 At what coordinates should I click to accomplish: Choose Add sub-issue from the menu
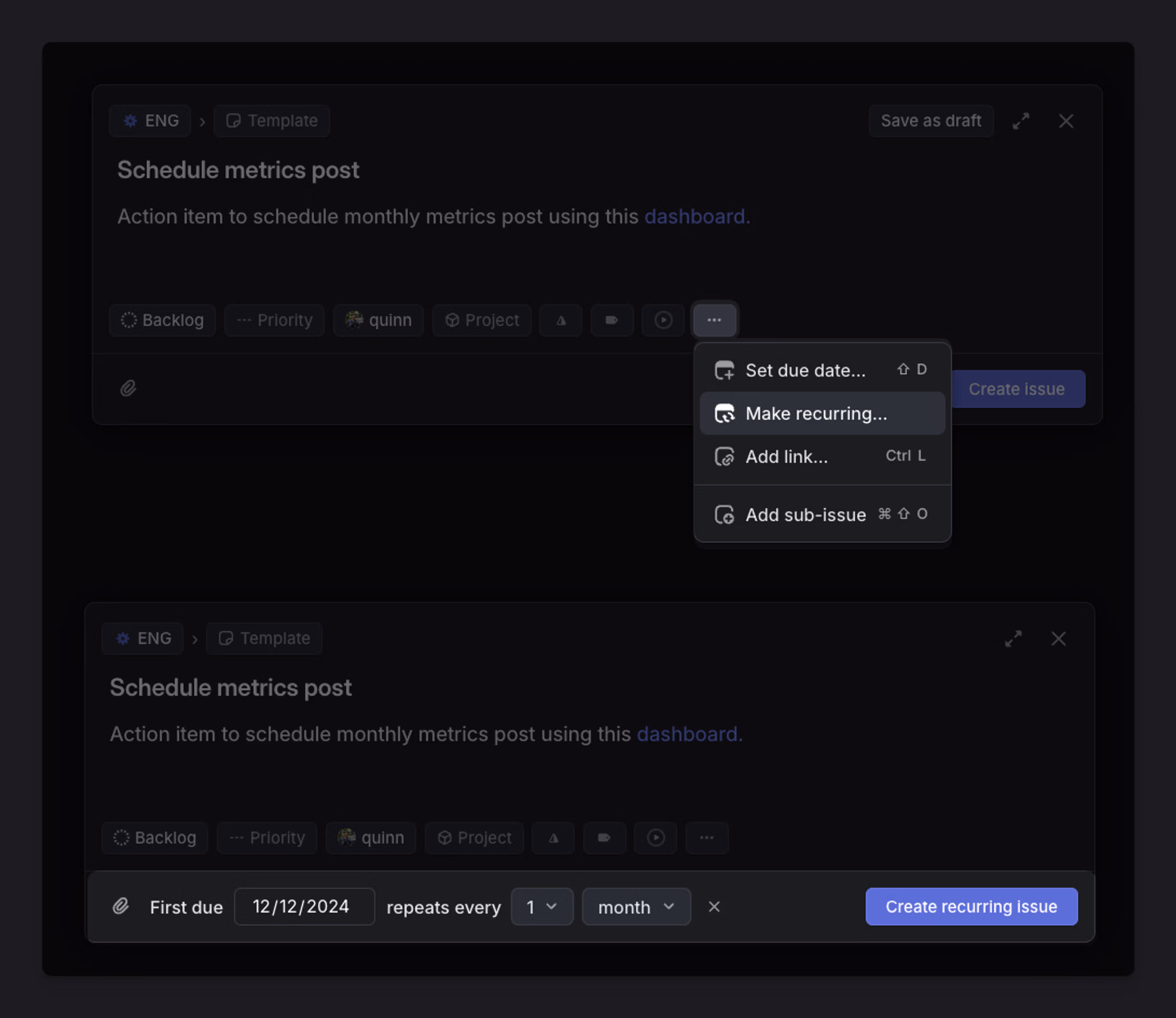pyautogui.click(x=805, y=515)
